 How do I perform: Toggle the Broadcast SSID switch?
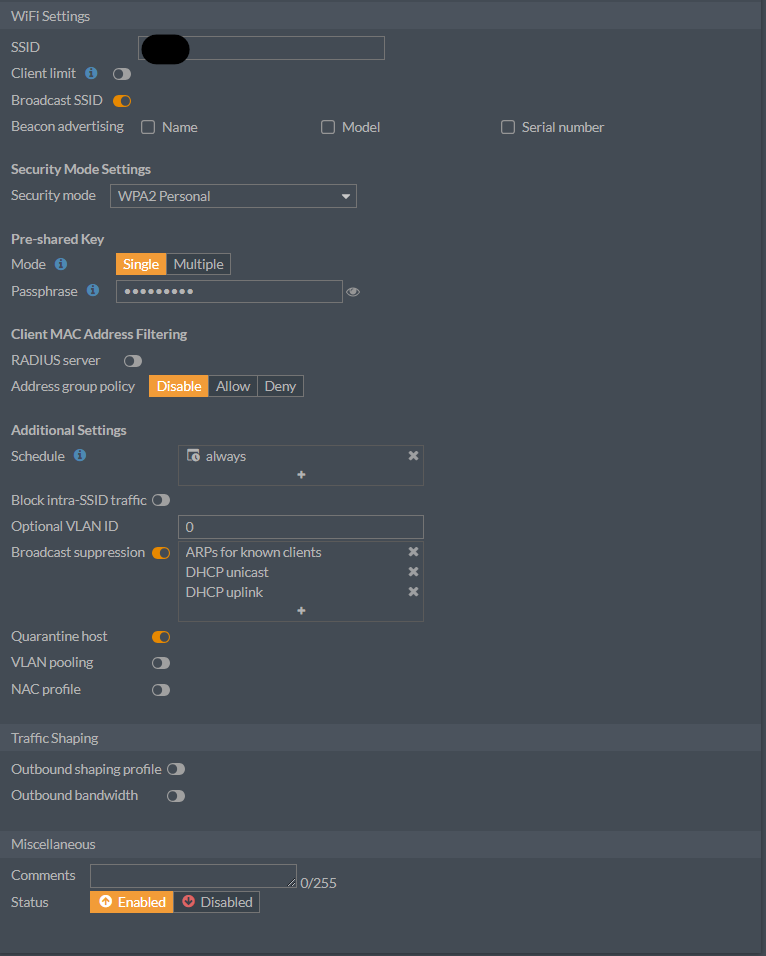122,100
